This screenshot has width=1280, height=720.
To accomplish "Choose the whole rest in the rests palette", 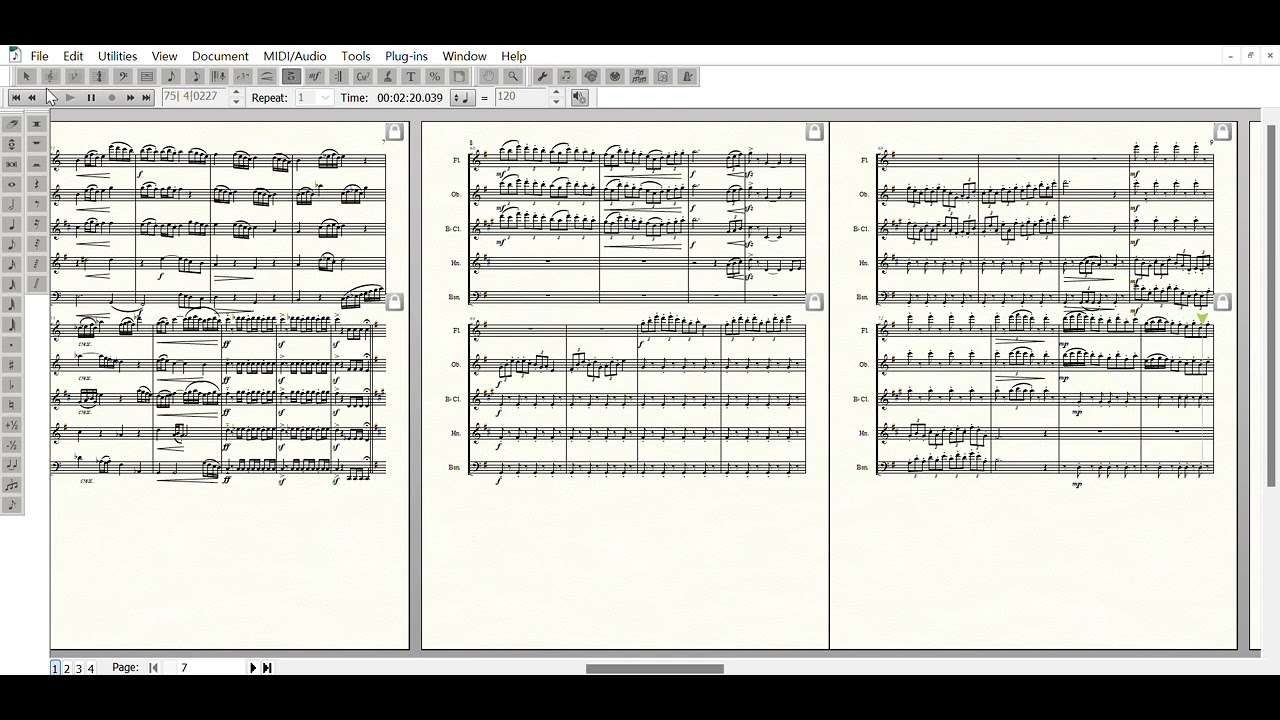I will (x=37, y=143).
